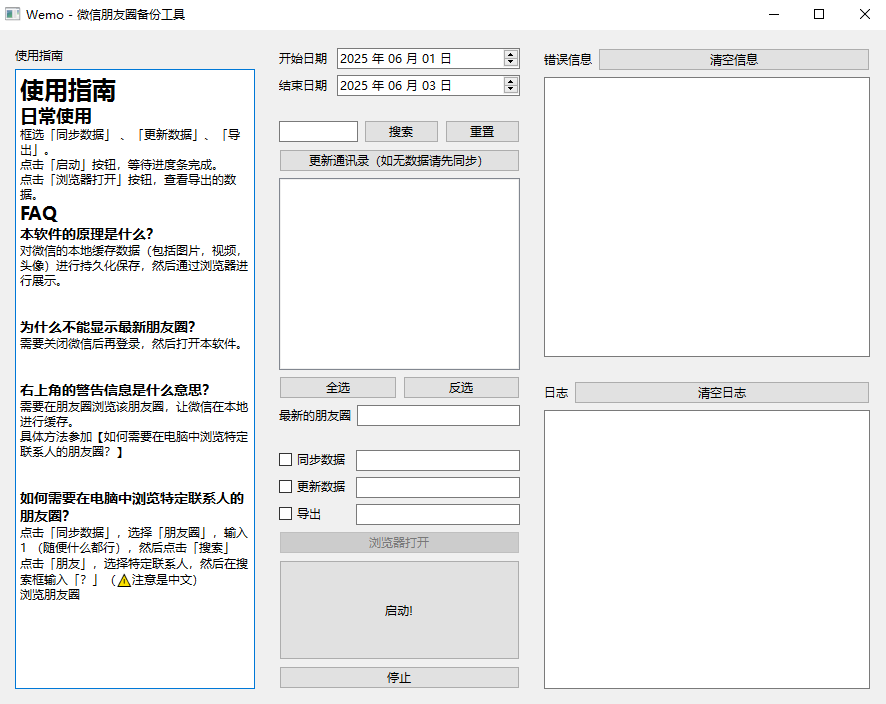Viewport: 886px width, 704px height.
Task: Invert selection with 反选 button
Action: click(461, 388)
